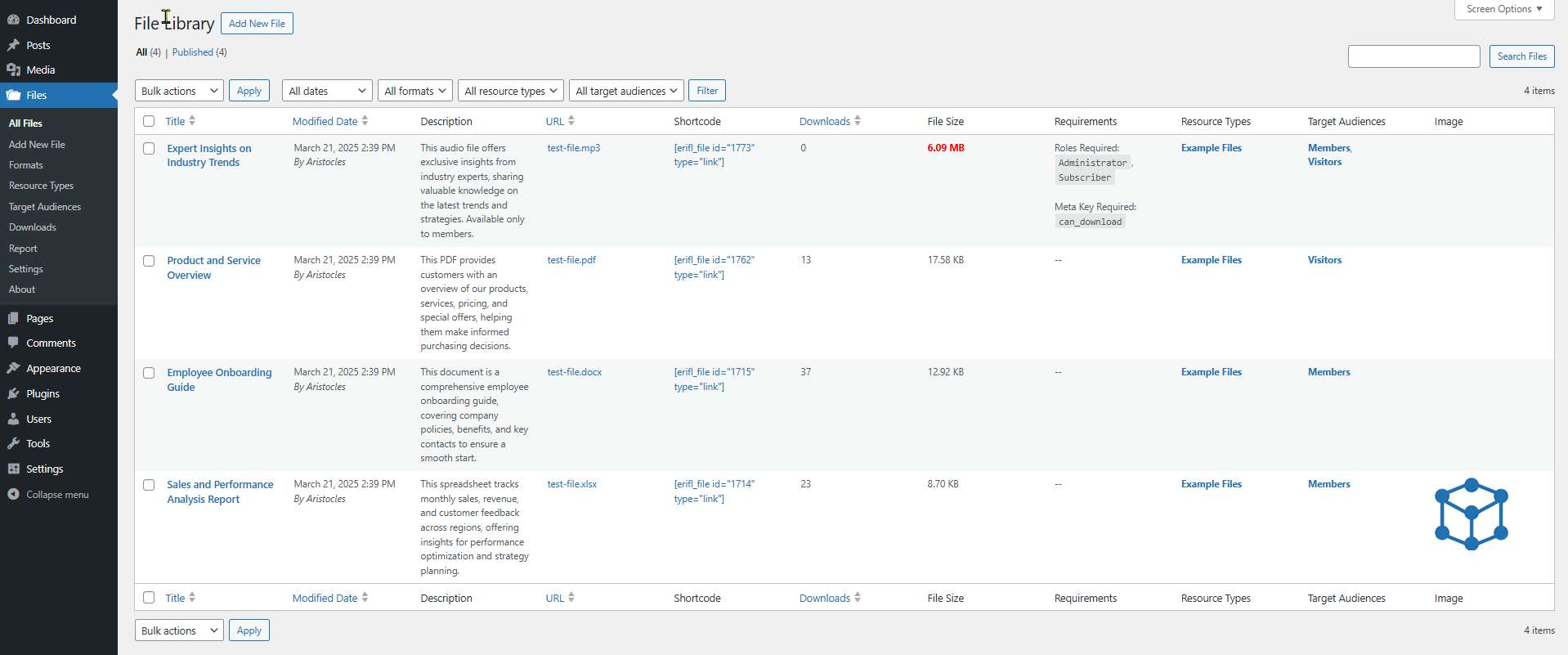
Task: Open test-file.pdf link
Action: click(571, 260)
